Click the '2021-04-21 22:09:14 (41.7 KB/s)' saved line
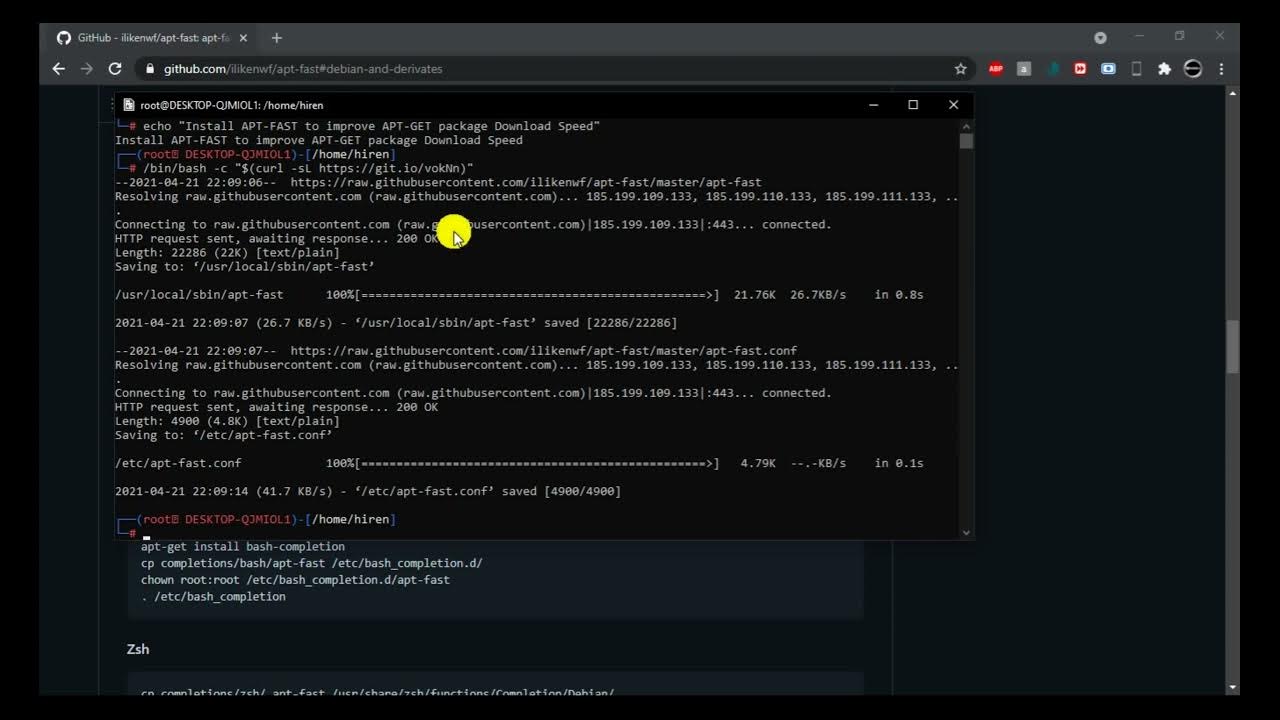Screen dimensions: 1280x720 point(368,491)
